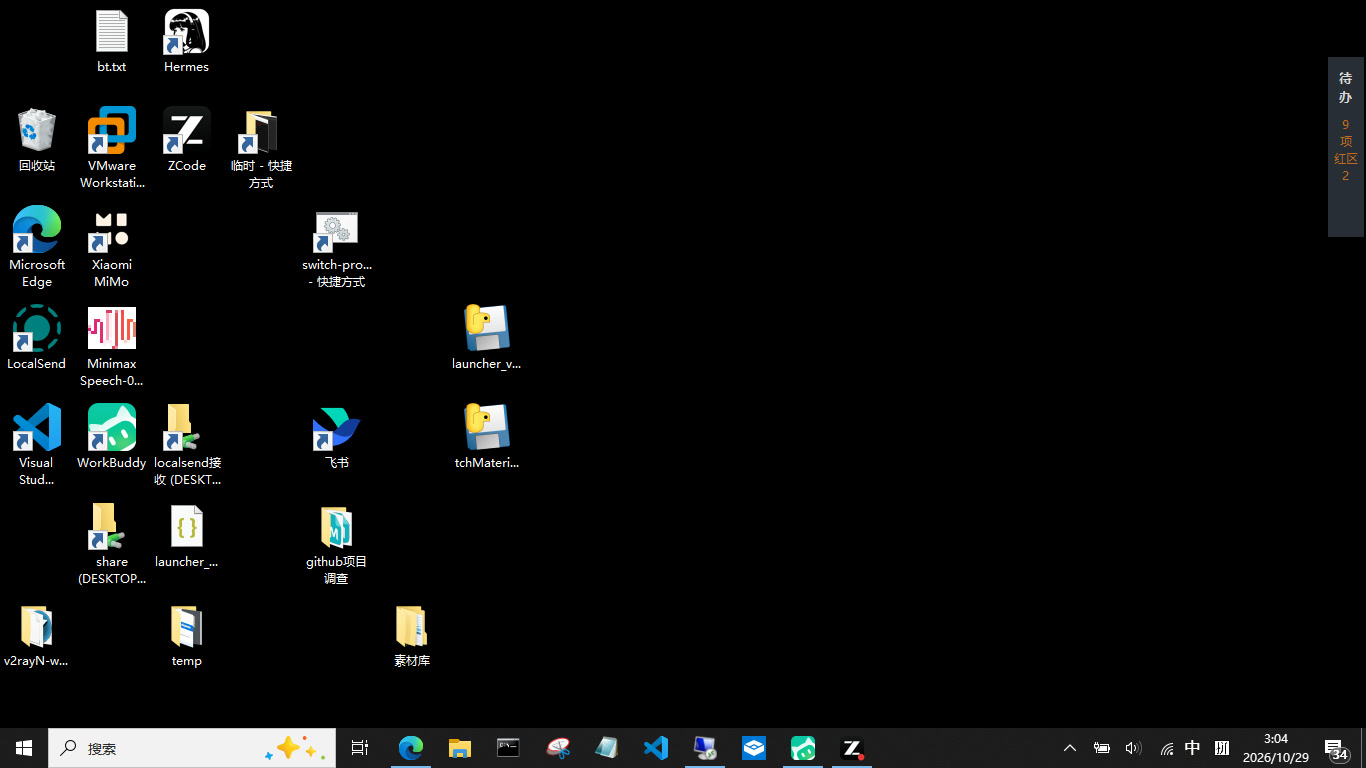Select the share network folder shortcut
1366x768 pixels.
pos(112,544)
